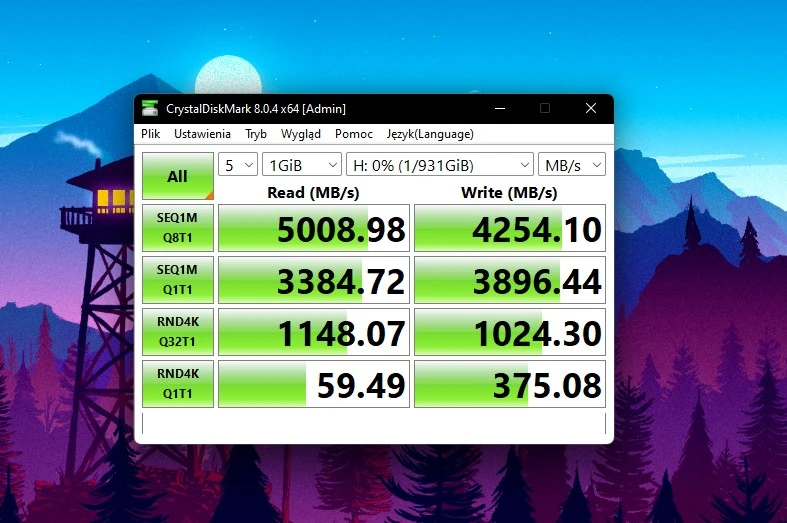Click the 375.08 write result
Viewport: 787px width, 523px height.
tap(510, 384)
